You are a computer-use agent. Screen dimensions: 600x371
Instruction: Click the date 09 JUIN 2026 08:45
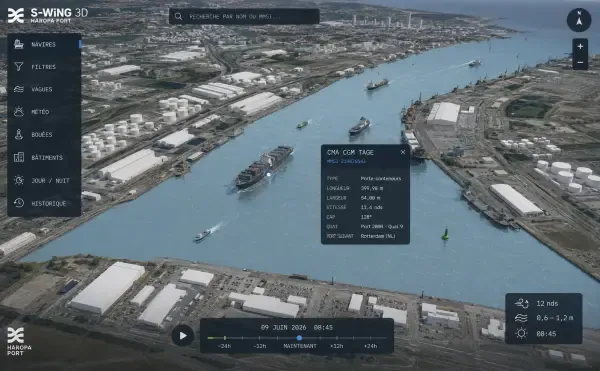coord(297,327)
